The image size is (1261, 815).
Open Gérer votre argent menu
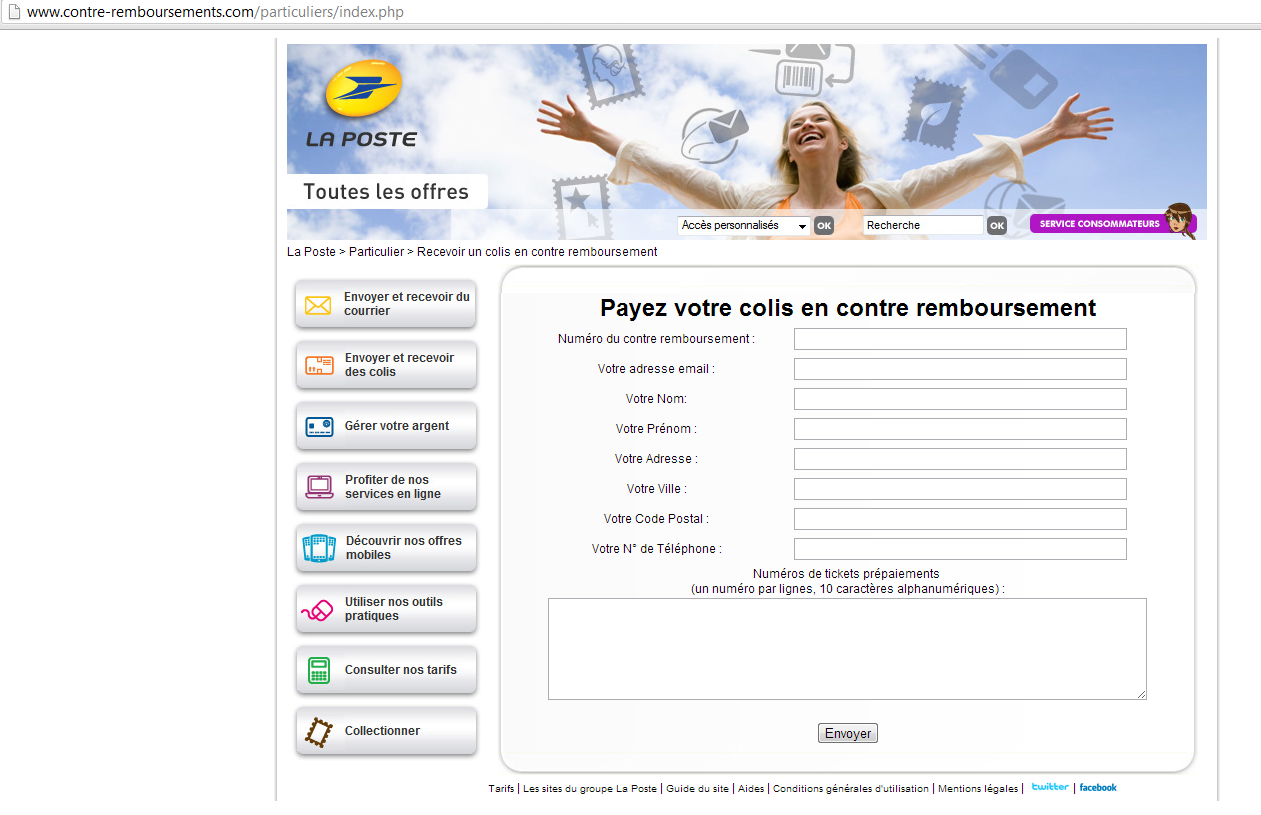[386, 426]
